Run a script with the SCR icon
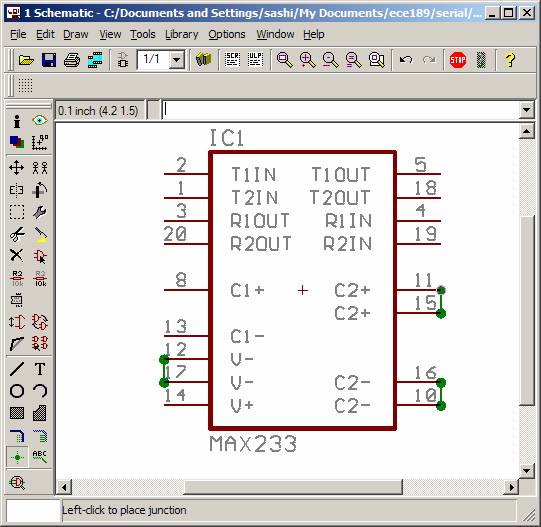The image size is (541, 527). pos(232,60)
